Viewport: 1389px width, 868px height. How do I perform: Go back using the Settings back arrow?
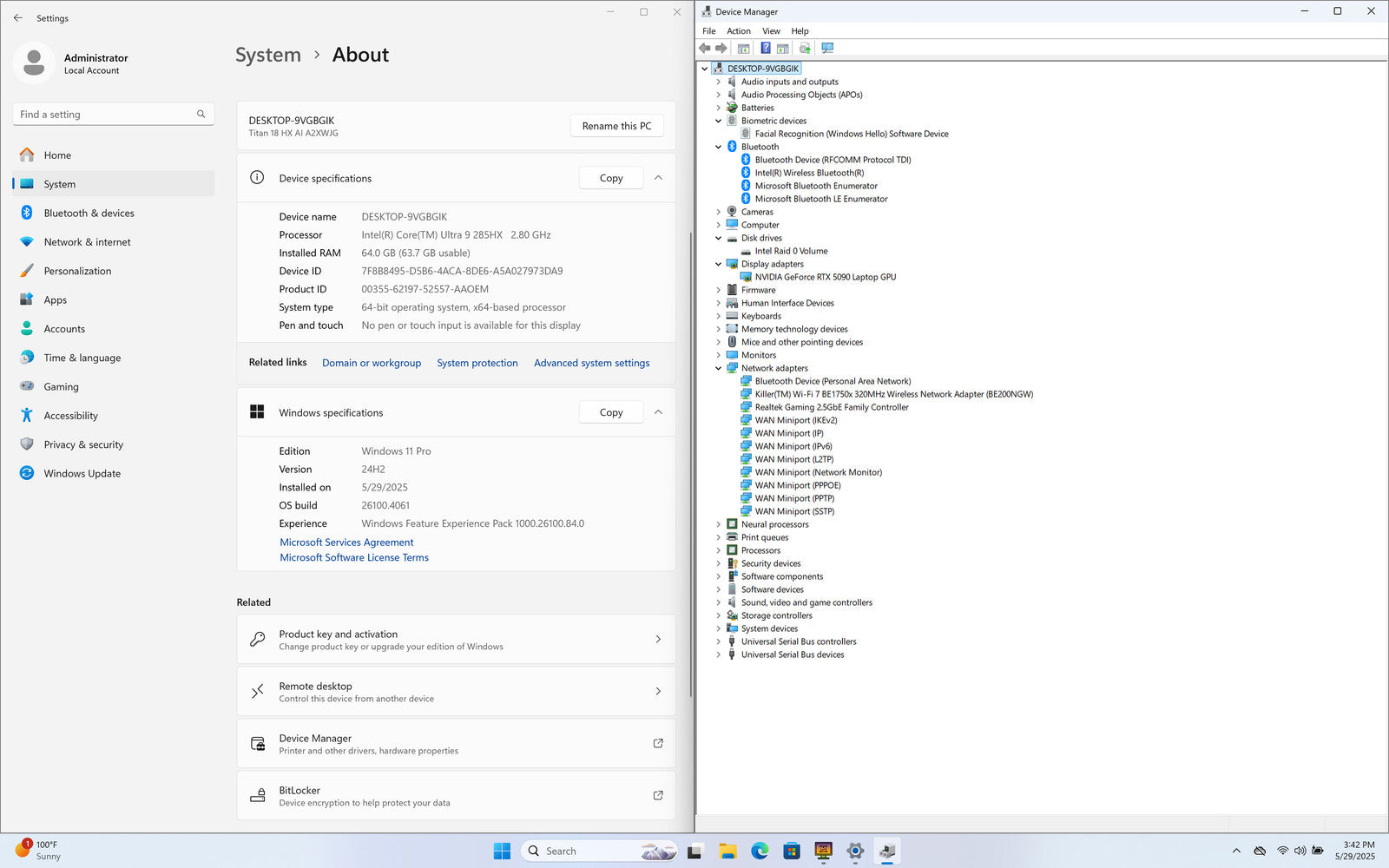coord(18,17)
